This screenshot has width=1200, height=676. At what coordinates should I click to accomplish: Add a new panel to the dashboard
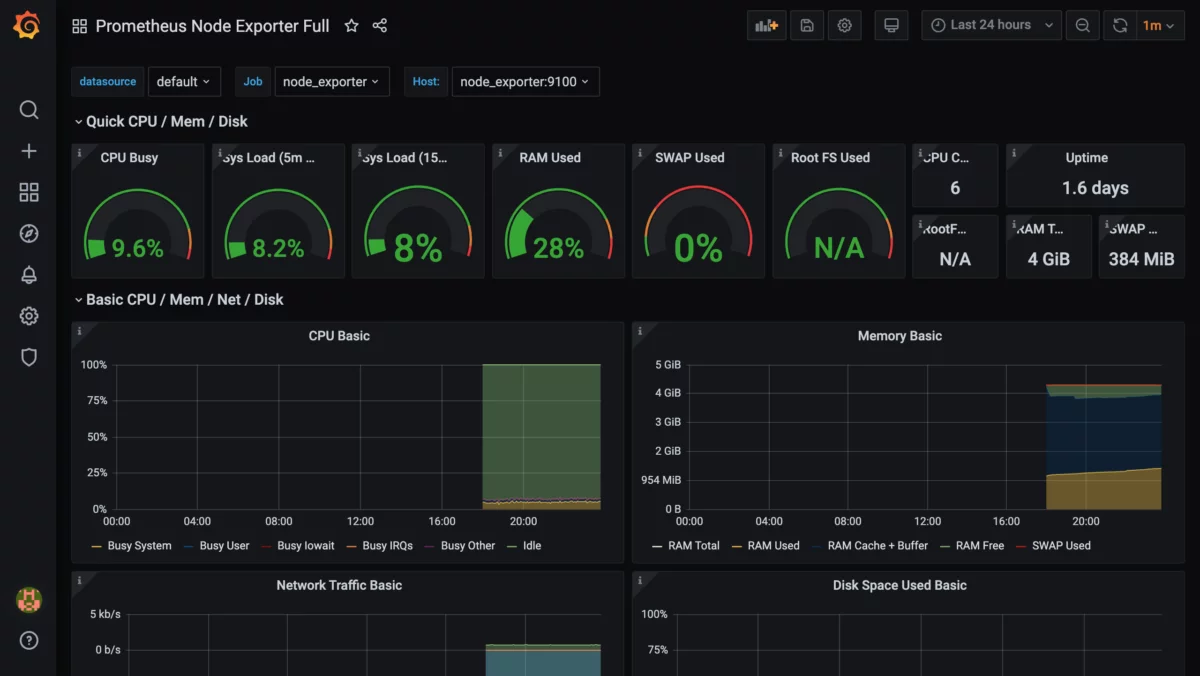[x=766, y=24]
